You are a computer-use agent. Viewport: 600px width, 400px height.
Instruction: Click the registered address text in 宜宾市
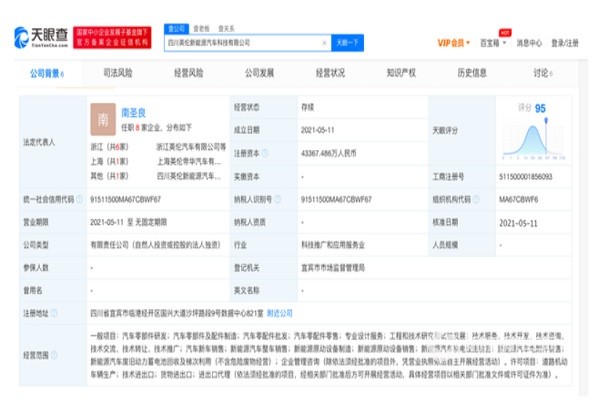point(177,313)
